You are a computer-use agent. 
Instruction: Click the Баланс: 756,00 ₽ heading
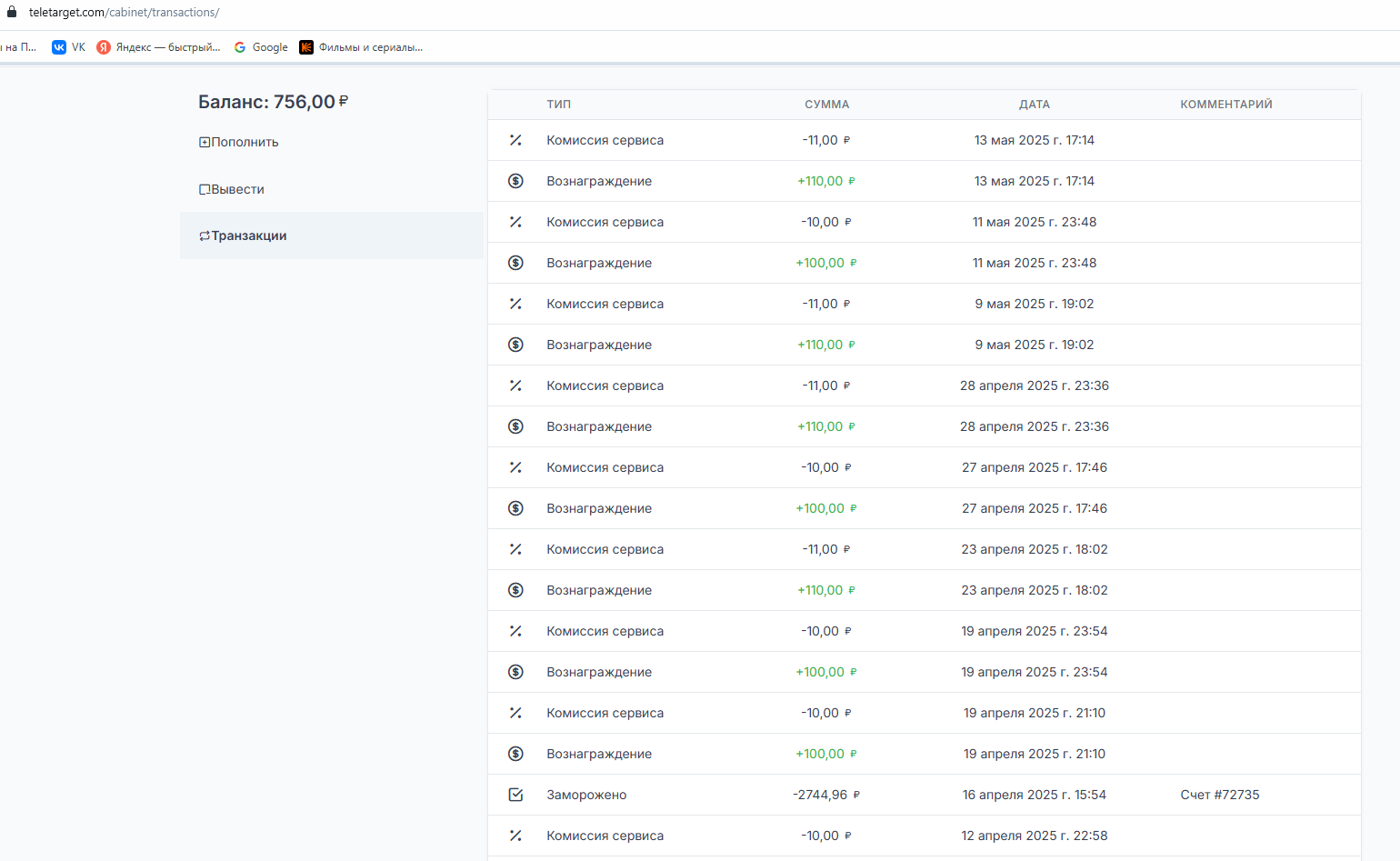tap(274, 102)
